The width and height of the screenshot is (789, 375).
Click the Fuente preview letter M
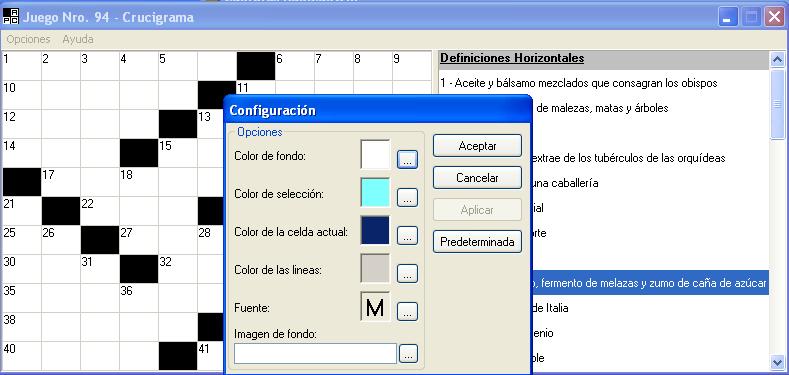click(375, 307)
